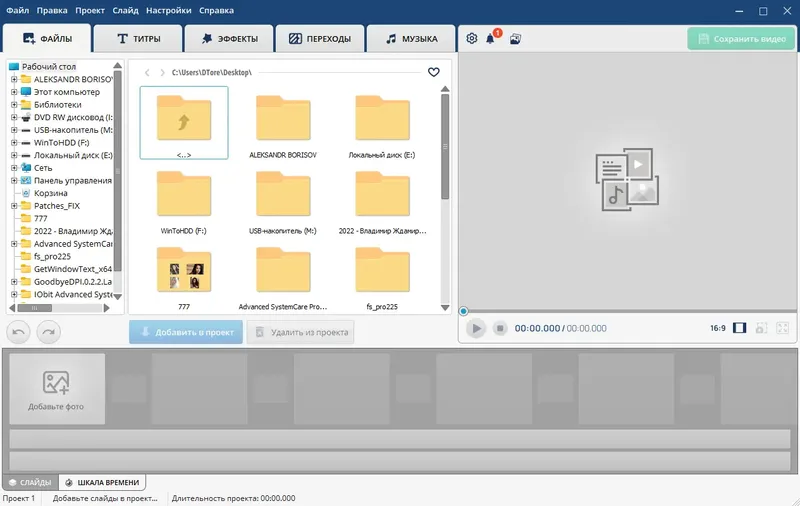Image resolution: width=800 pixels, height=506 pixels.
Task: Switch to ФАЙЛЫ tab
Action: point(47,38)
